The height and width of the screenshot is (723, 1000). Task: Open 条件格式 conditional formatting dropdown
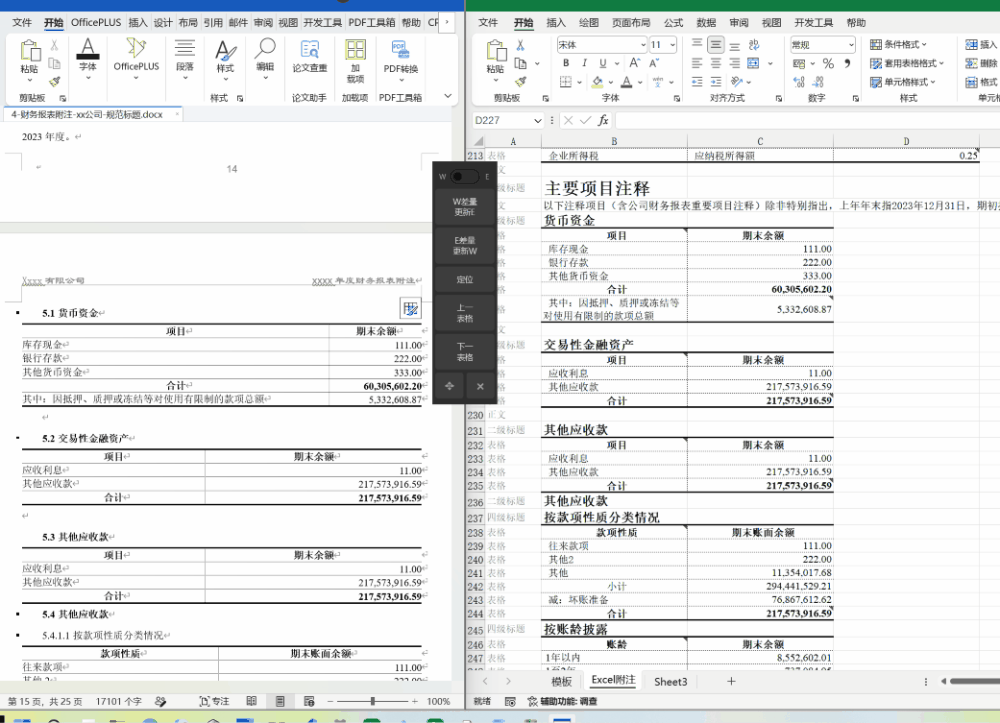coord(899,44)
